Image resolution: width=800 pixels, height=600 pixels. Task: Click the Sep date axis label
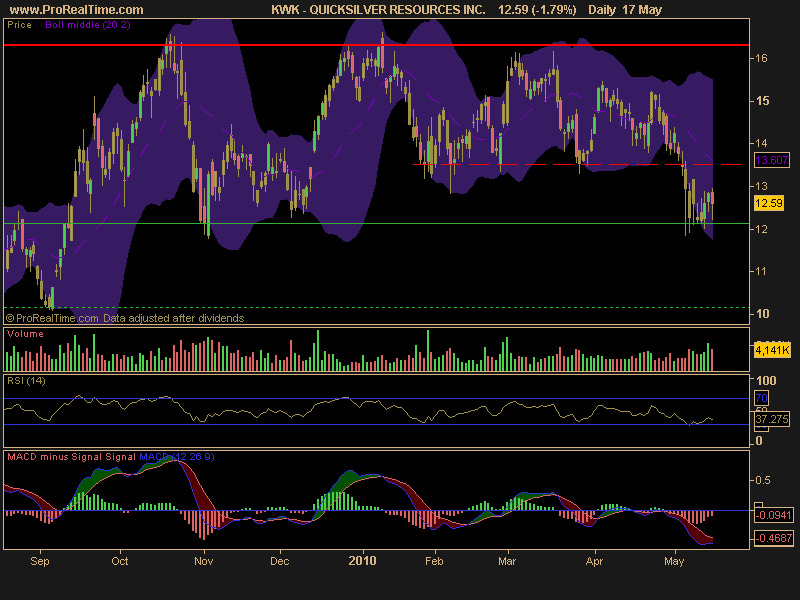pyautogui.click(x=40, y=561)
